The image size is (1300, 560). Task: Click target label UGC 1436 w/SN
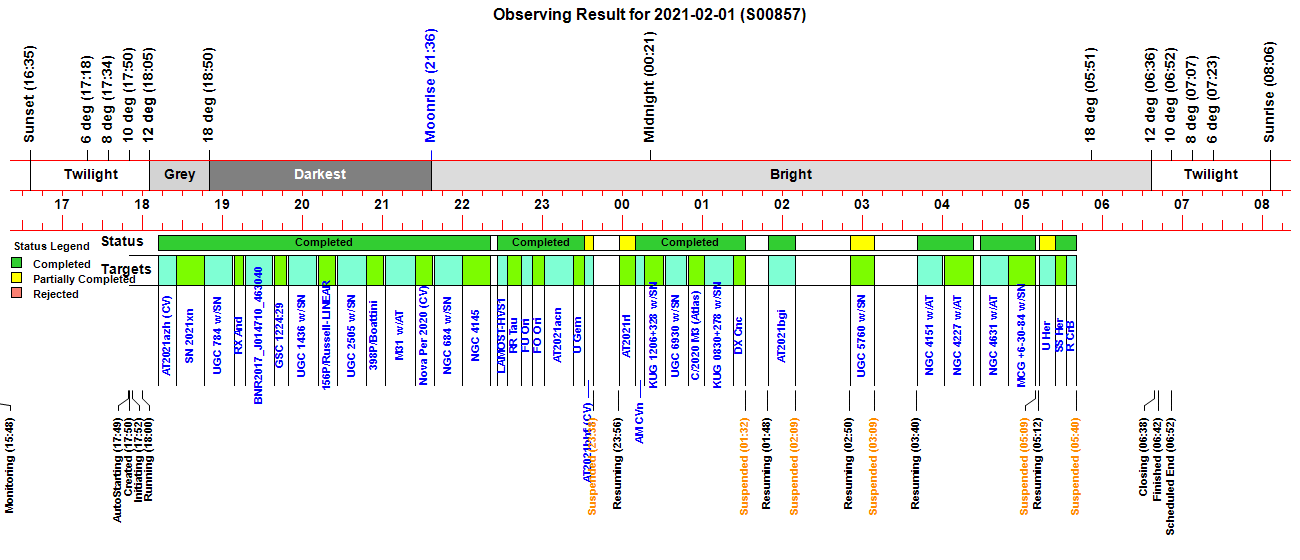(301, 337)
